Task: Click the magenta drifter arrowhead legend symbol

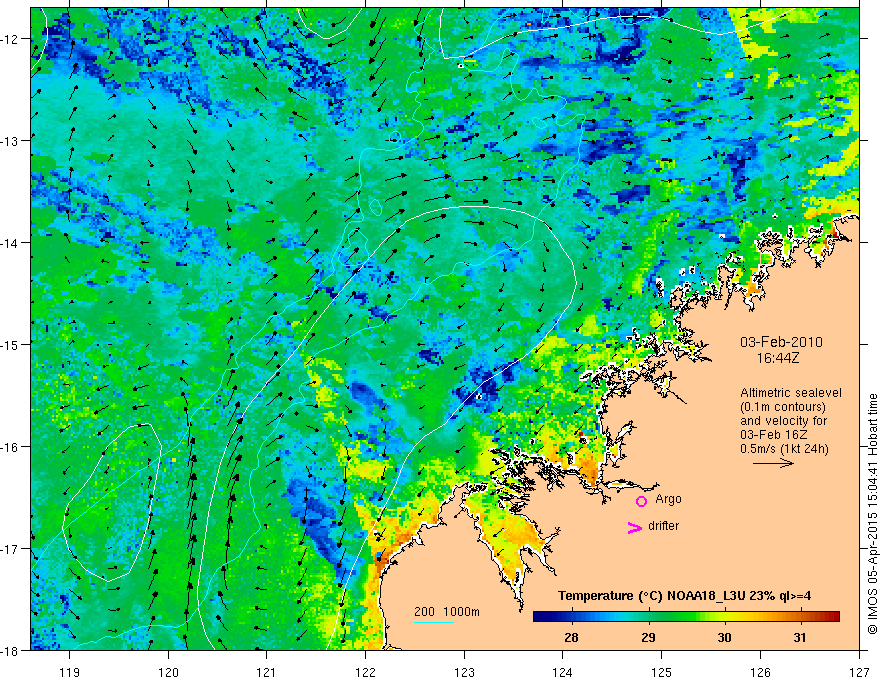Action: [x=635, y=527]
